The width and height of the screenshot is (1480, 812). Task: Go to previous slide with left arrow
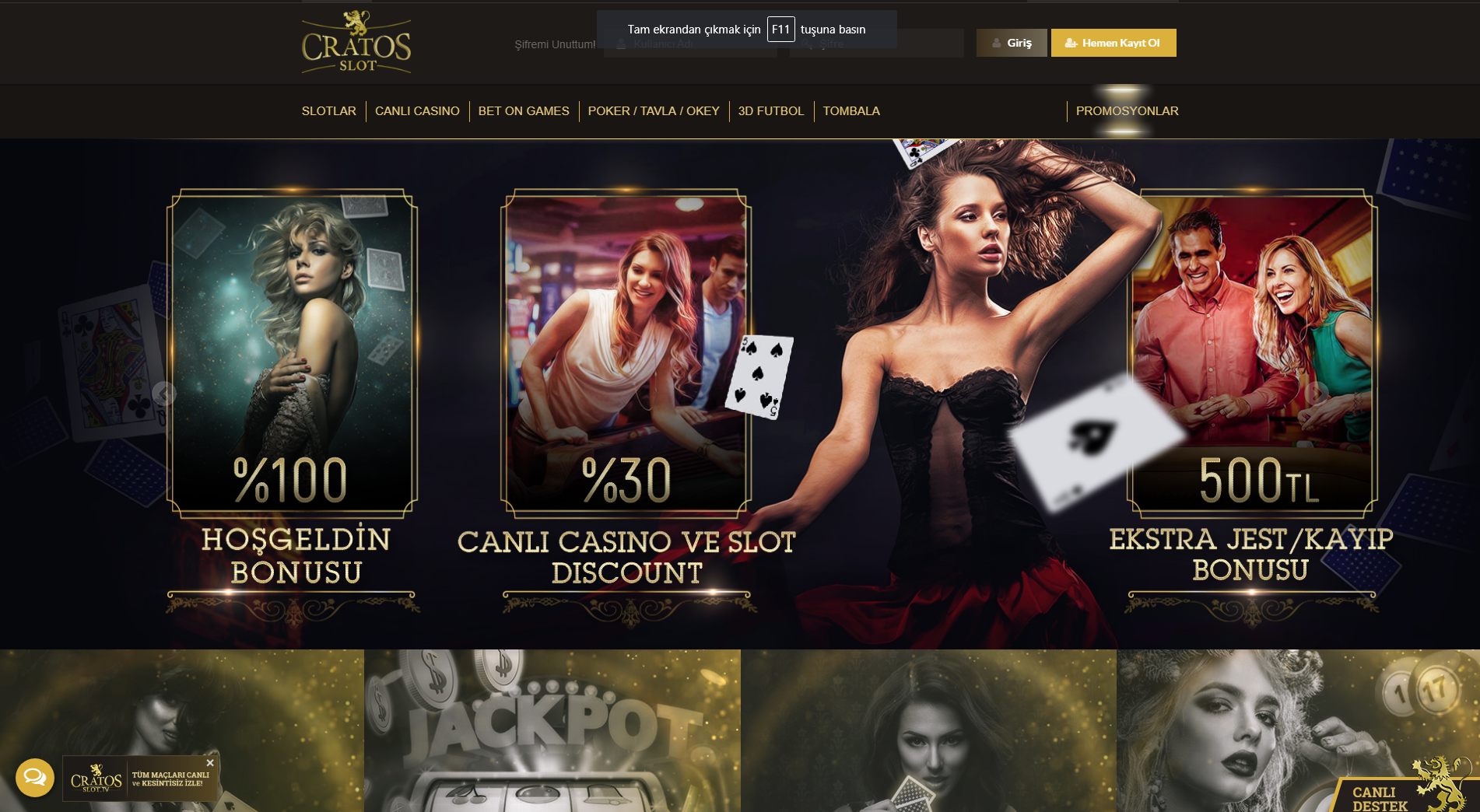164,394
